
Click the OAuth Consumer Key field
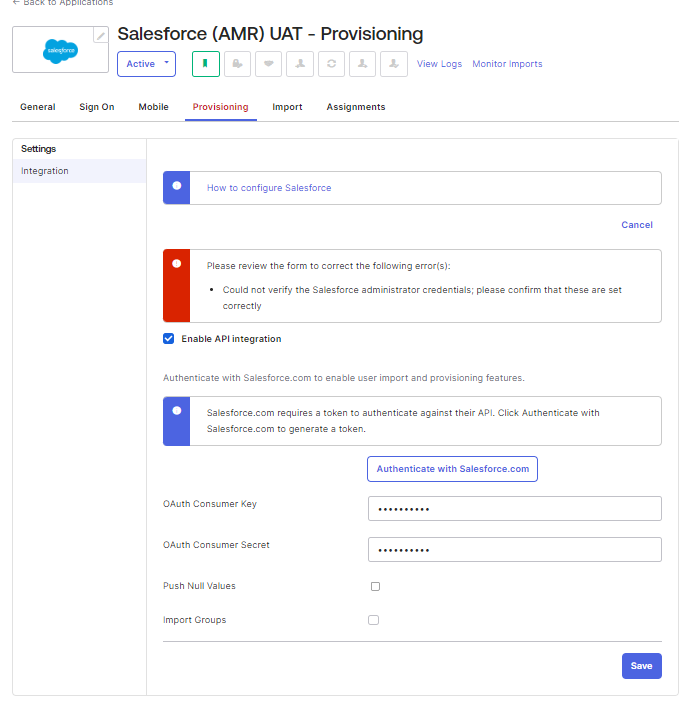coord(515,509)
